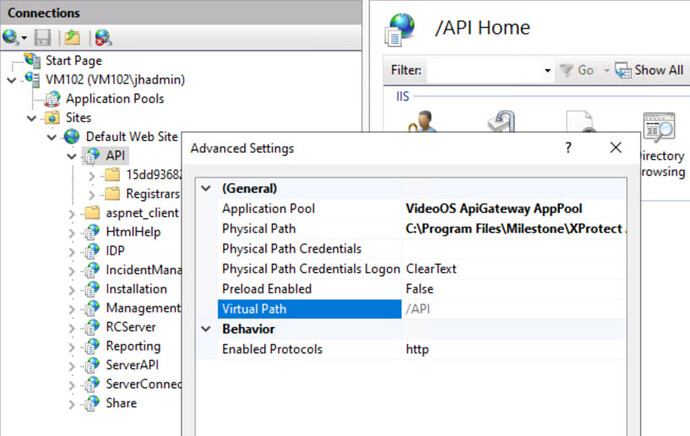Click the Up folder toolbar icon
The image size is (690, 436).
[72, 38]
